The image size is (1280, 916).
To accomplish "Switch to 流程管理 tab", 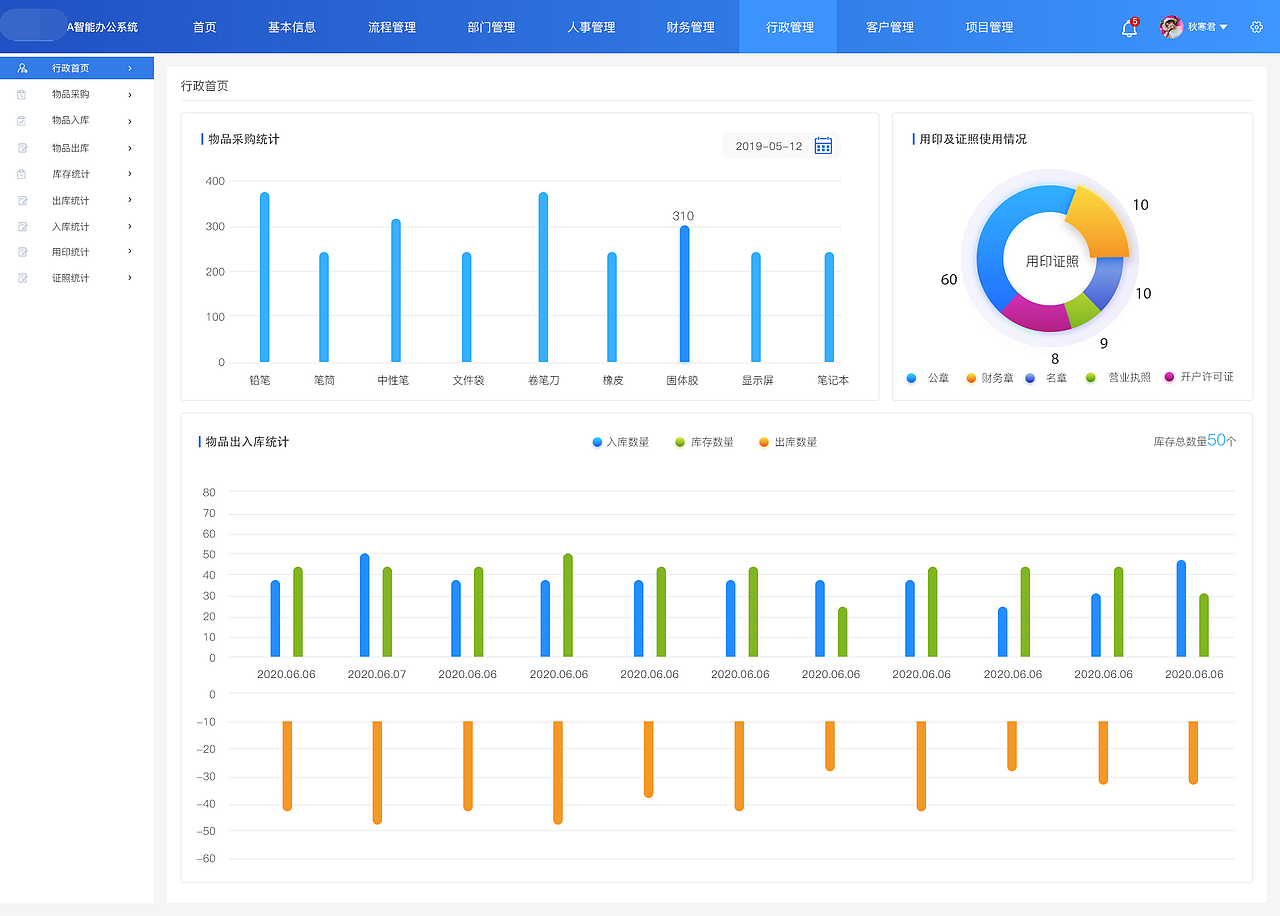I will [392, 27].
